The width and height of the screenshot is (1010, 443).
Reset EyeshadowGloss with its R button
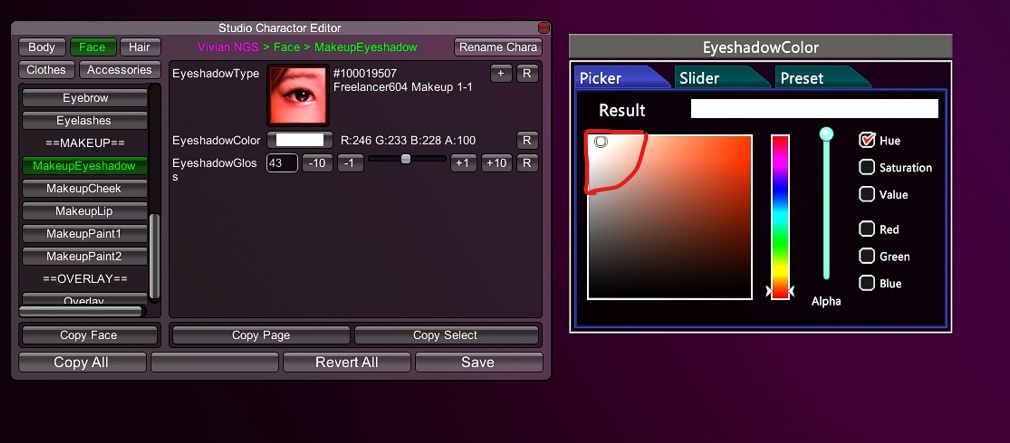coord(527,163)
